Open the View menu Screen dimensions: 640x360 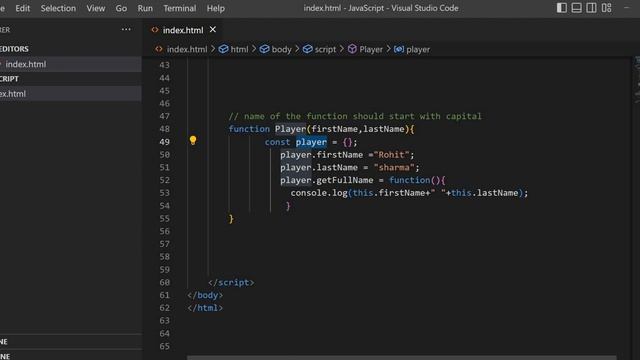point(96,8)
